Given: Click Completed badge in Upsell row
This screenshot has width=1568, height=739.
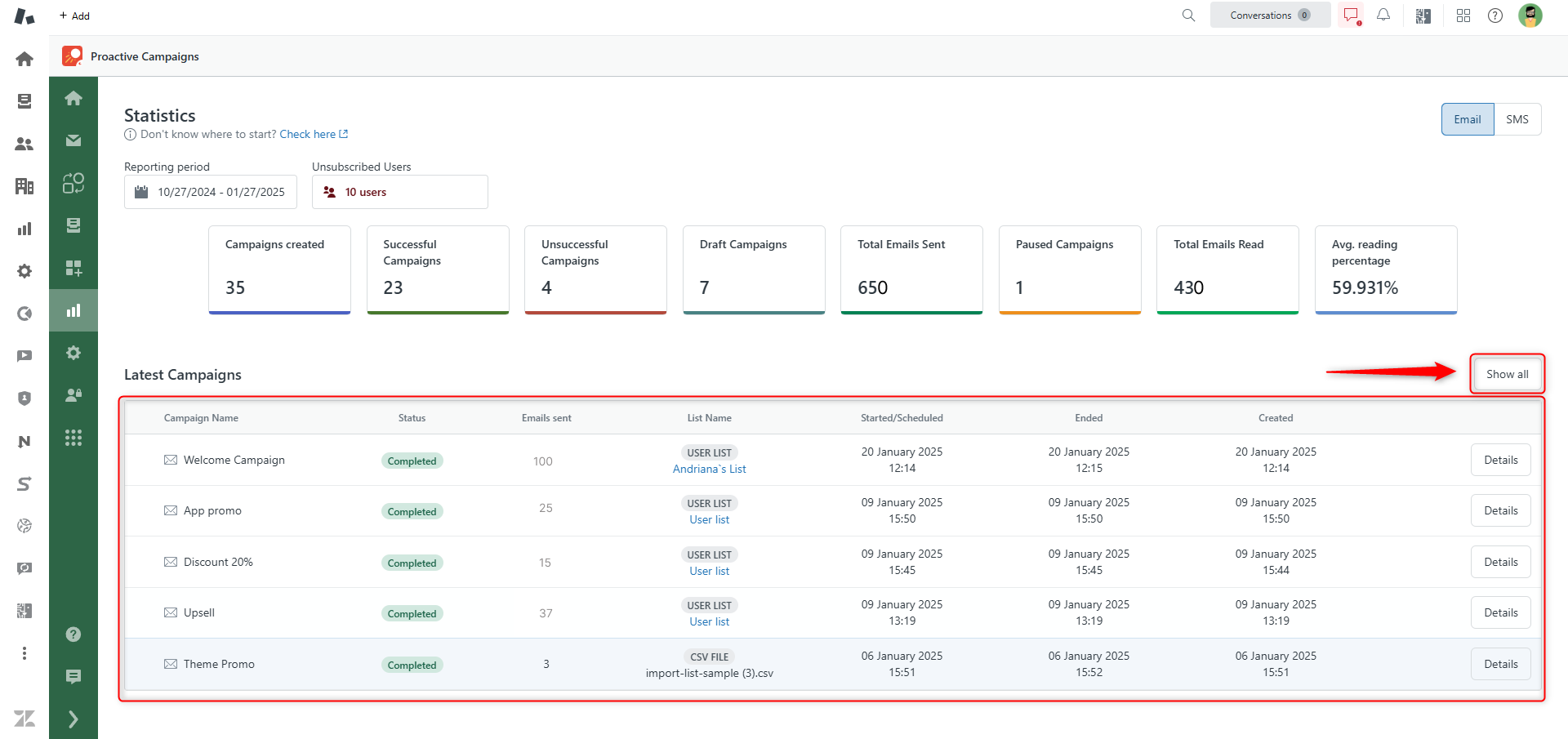Looking at the screenshot, I should pos(412,614).
